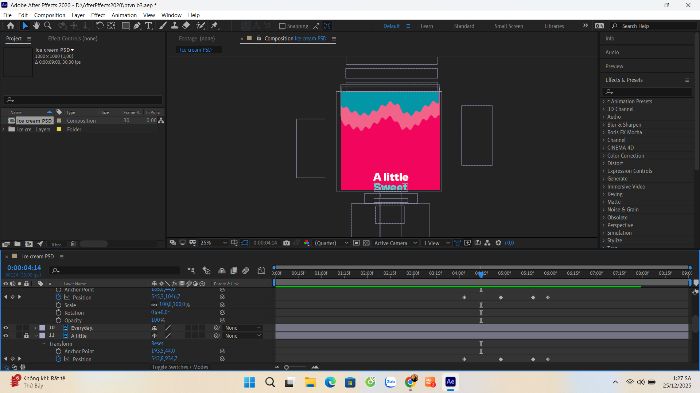Open the Preview panel header
This screenshot has height=393, width=700.
[614, 66]
